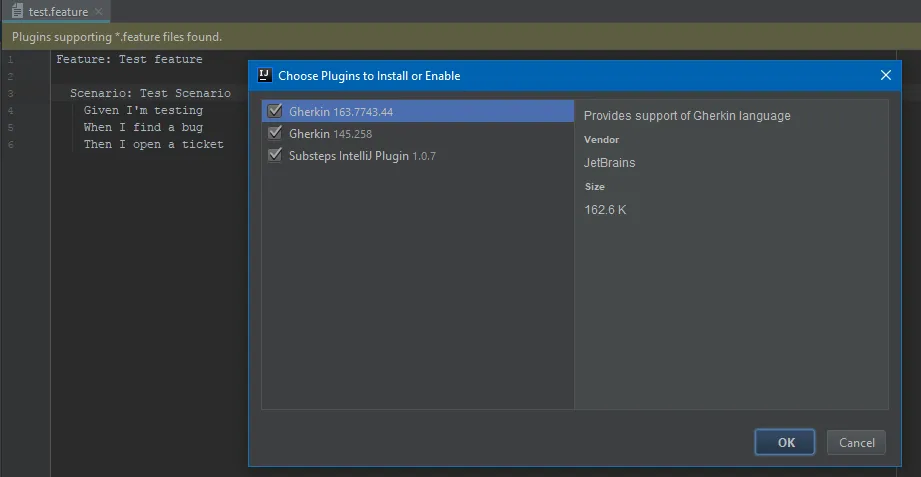Place cursor on 'When I find a bug'

click(x=143, y=127)
